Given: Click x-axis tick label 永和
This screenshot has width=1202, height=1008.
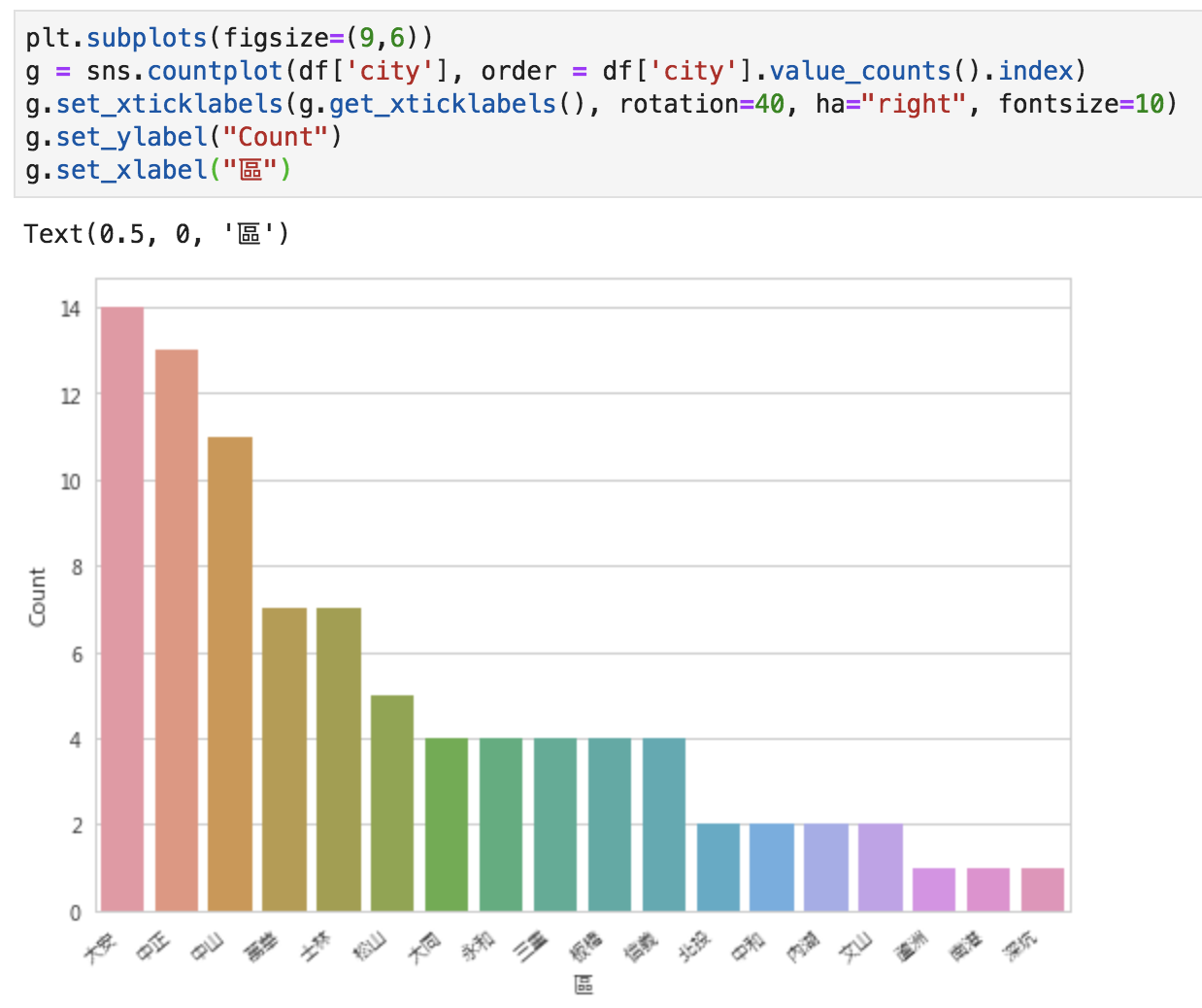Looking at the screenshot, I should 478,947.
